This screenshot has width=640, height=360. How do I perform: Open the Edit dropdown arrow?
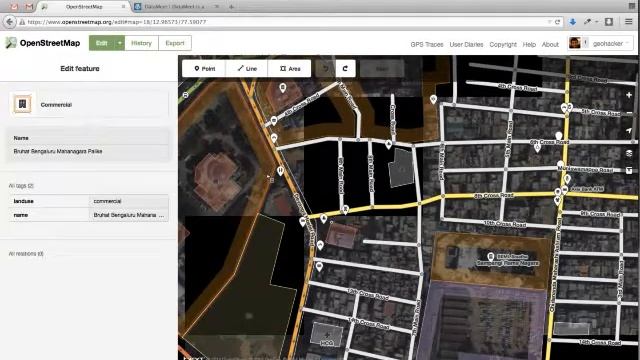(120, 43)
